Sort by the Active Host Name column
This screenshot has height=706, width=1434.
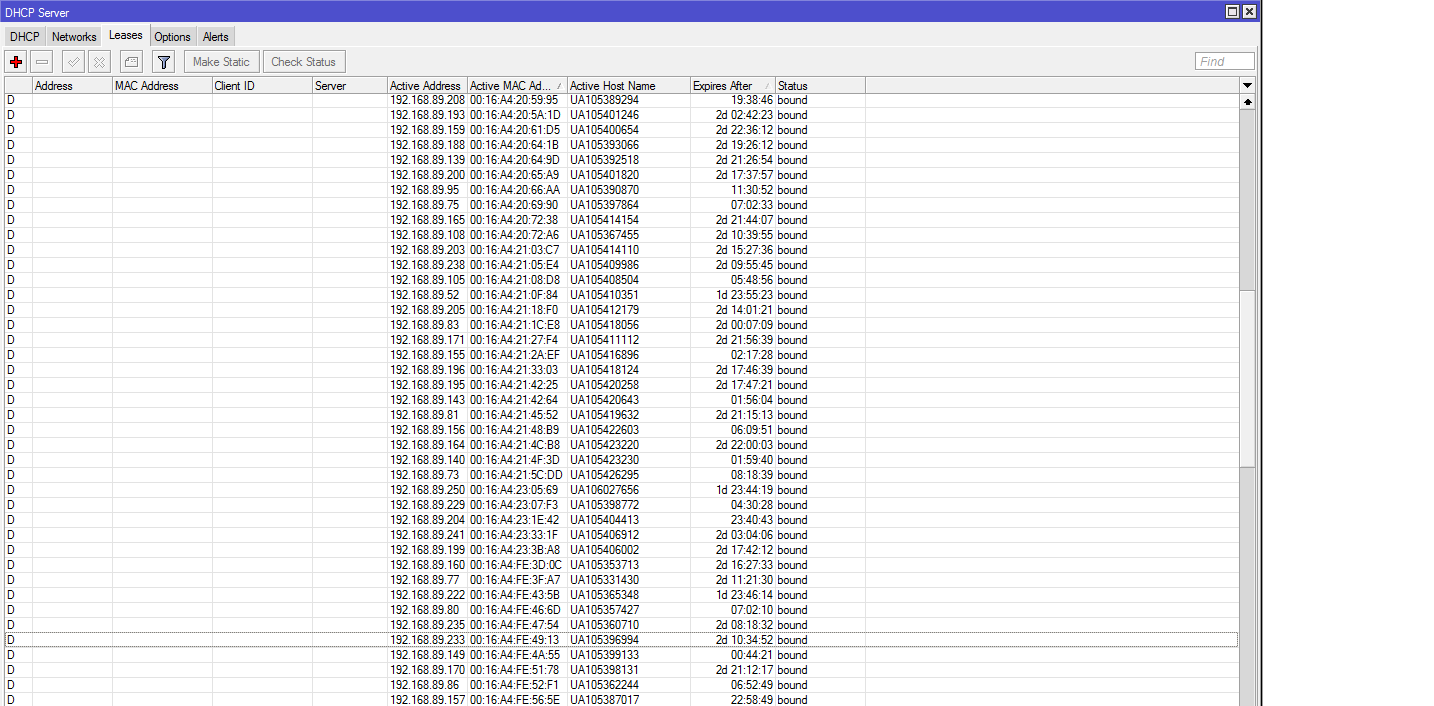[626, 85]
